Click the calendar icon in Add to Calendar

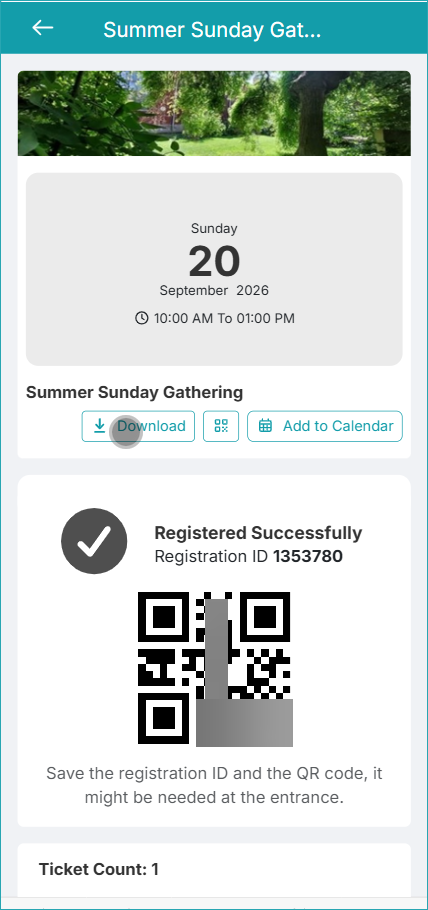point(265,426)
